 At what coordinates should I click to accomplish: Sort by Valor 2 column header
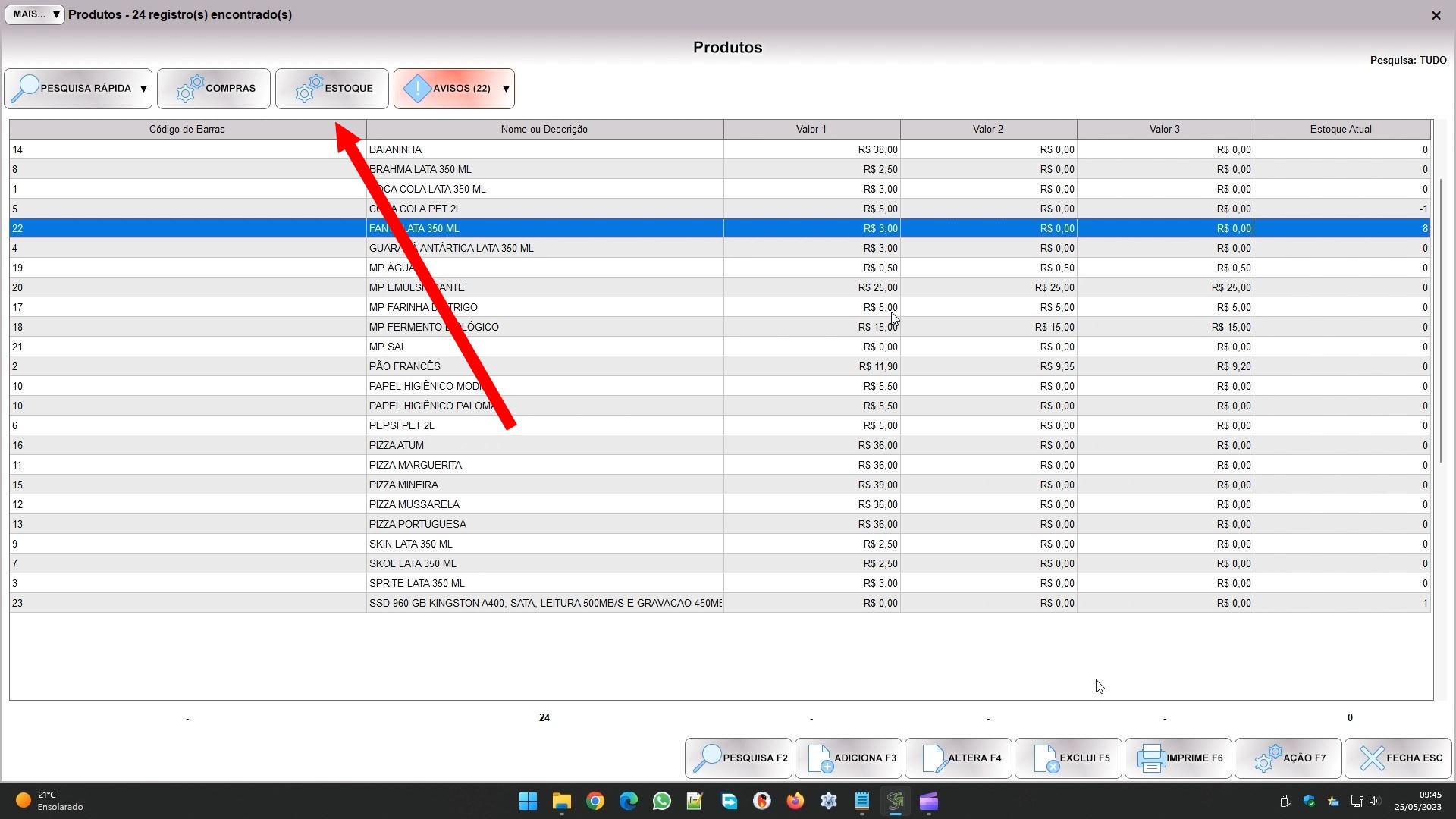coord(988,129)
